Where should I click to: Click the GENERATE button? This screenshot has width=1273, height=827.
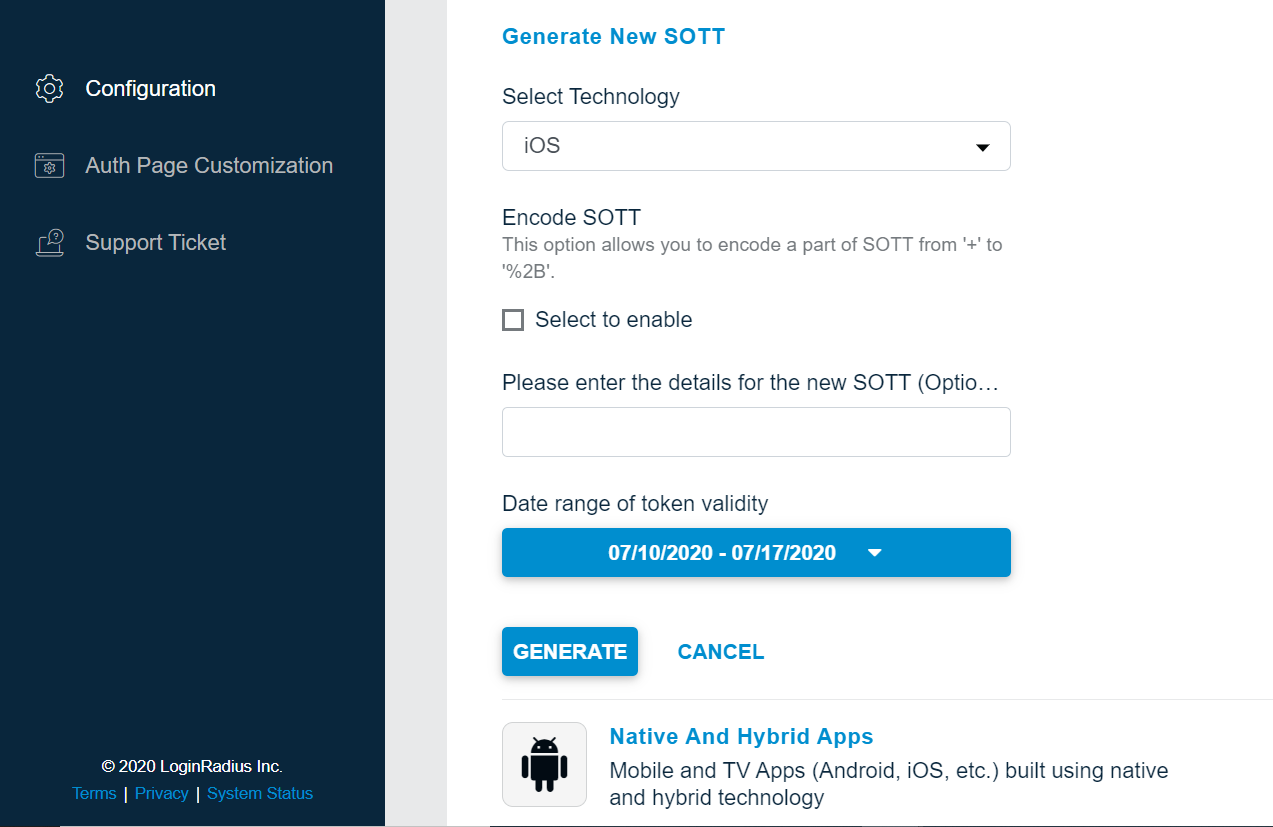click(569, 651)
